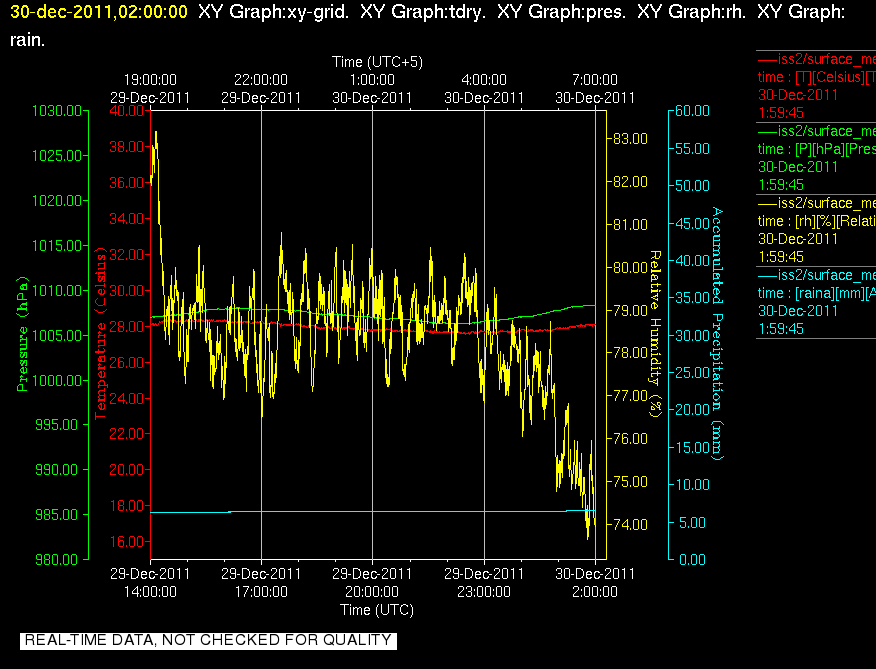Click the Temperature (Celsius) axis label
The width and height of the screenshot is (876, 669).
coord(100,335)
